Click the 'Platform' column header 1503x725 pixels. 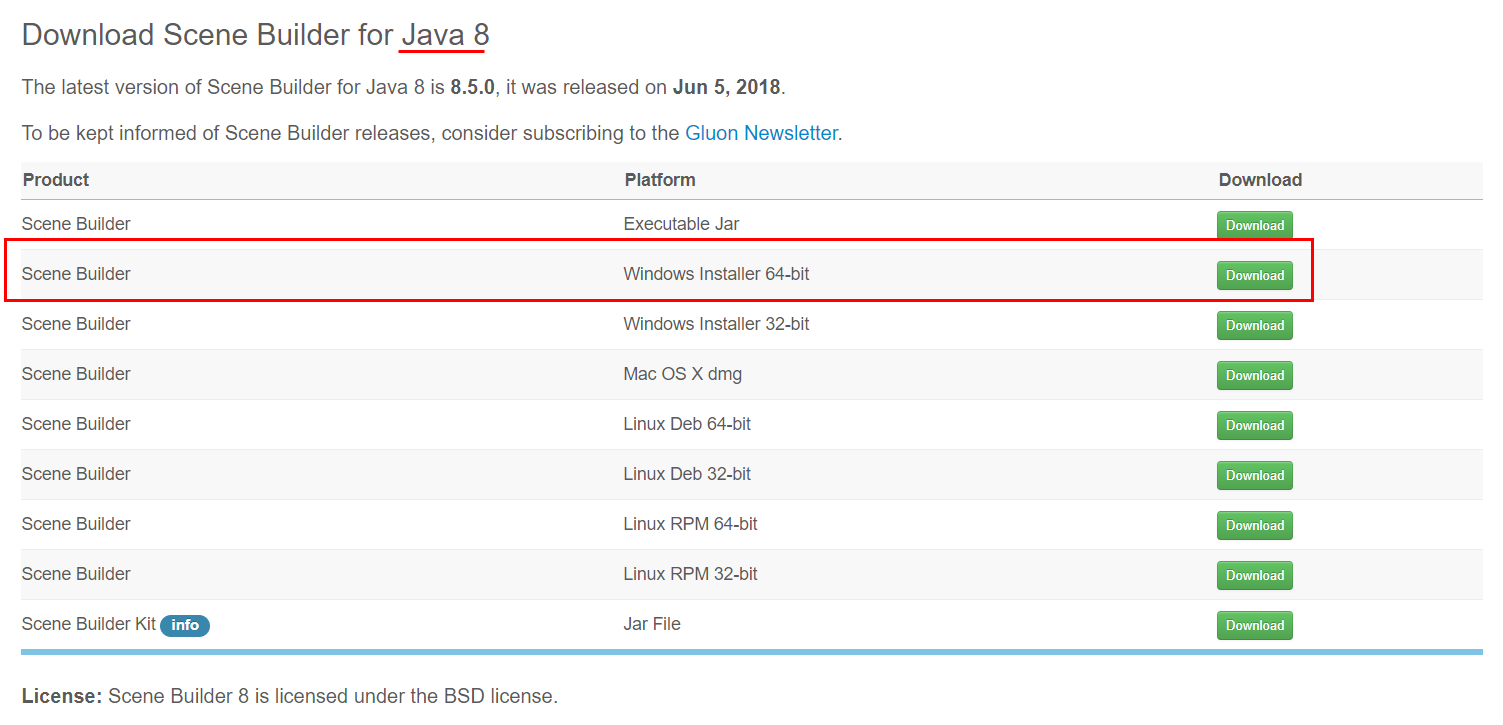pos(660,180)
